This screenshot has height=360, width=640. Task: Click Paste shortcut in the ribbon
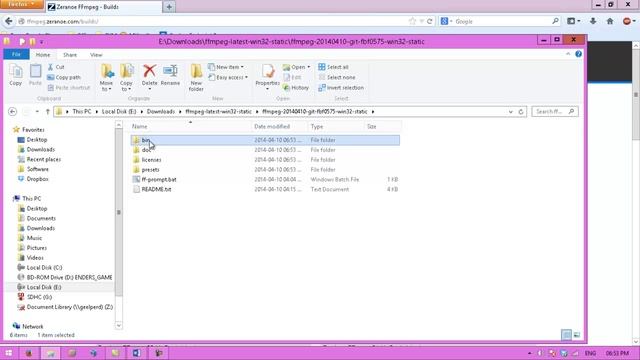(69, 88)
